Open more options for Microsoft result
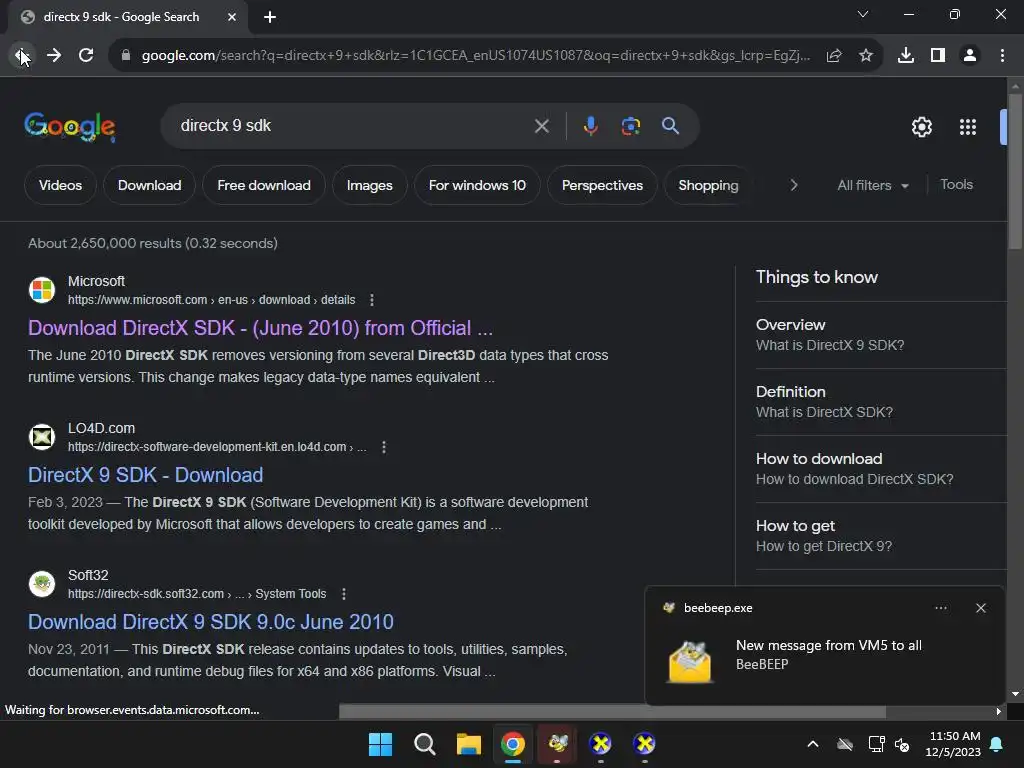 point(372,300)
